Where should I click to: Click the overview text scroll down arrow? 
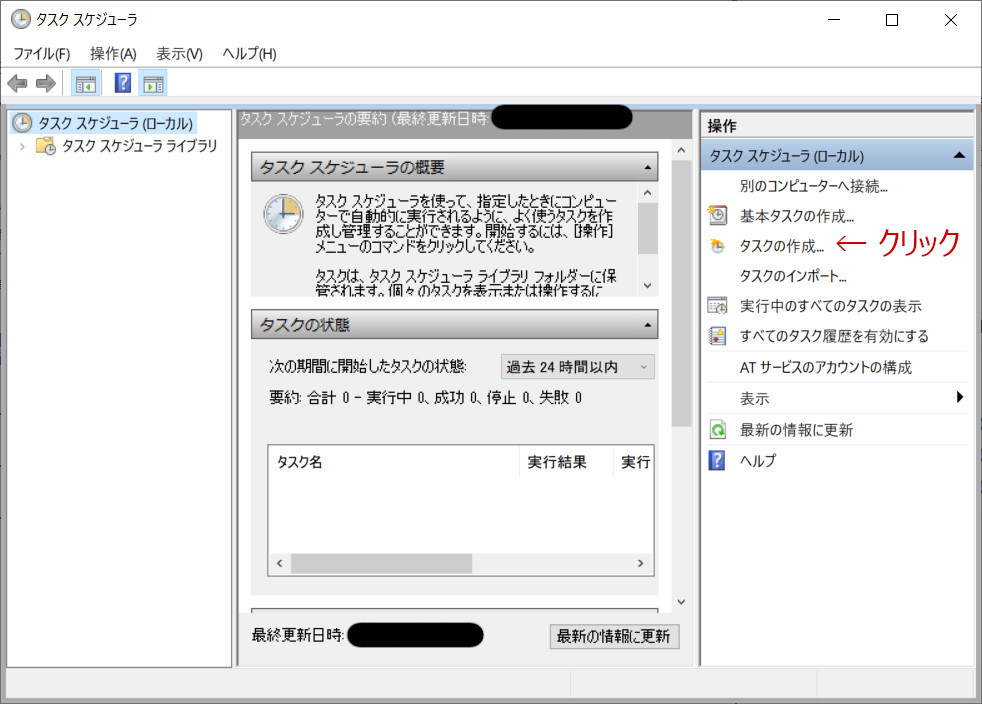648,286
